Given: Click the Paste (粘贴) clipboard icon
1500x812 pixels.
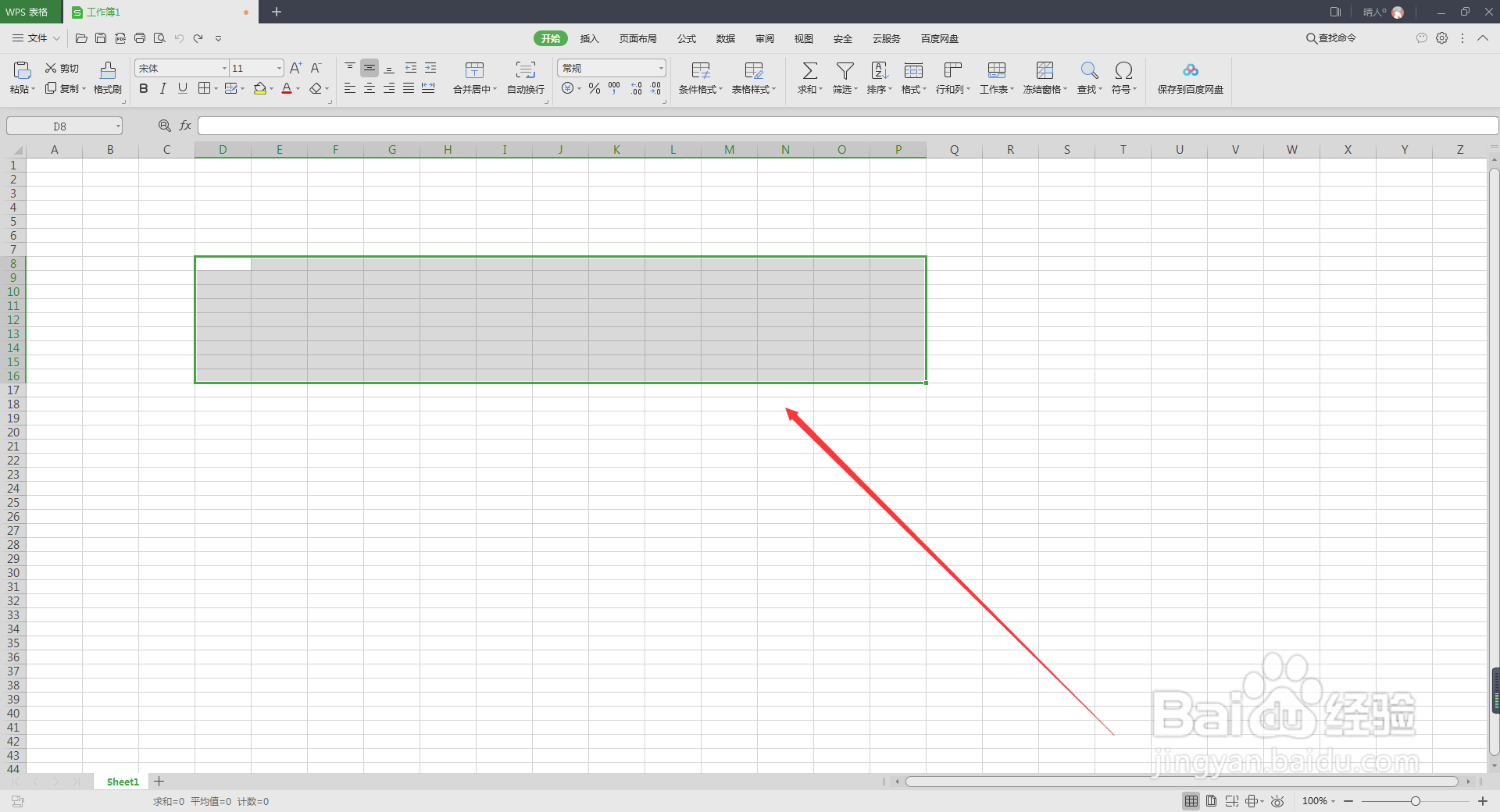Looking at the screenshot, I should pyautogui.click(x=22, y=70).
